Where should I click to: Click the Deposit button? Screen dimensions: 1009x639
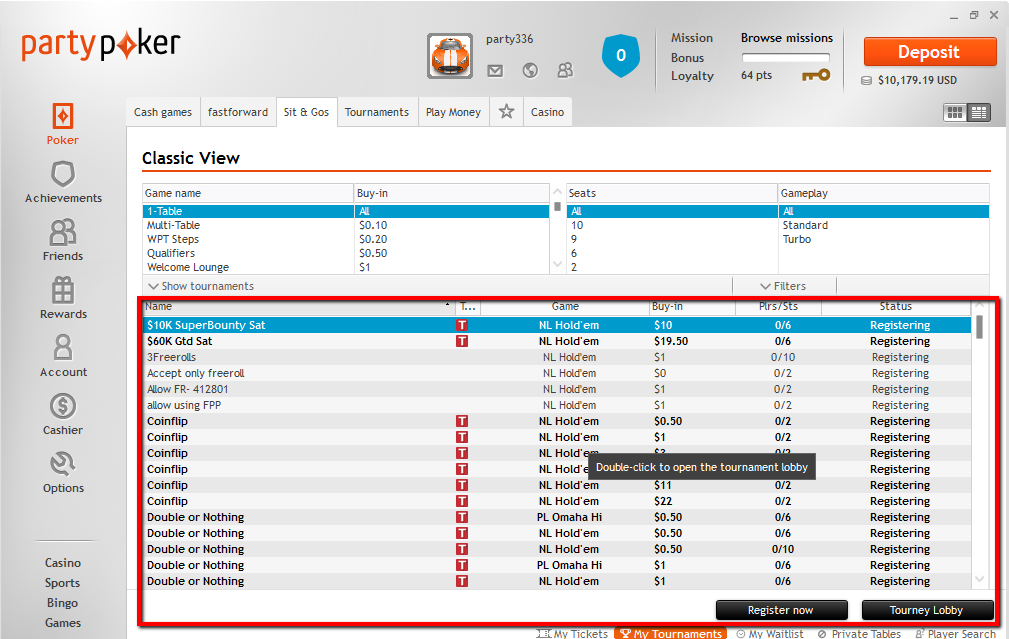click(930, 52)
